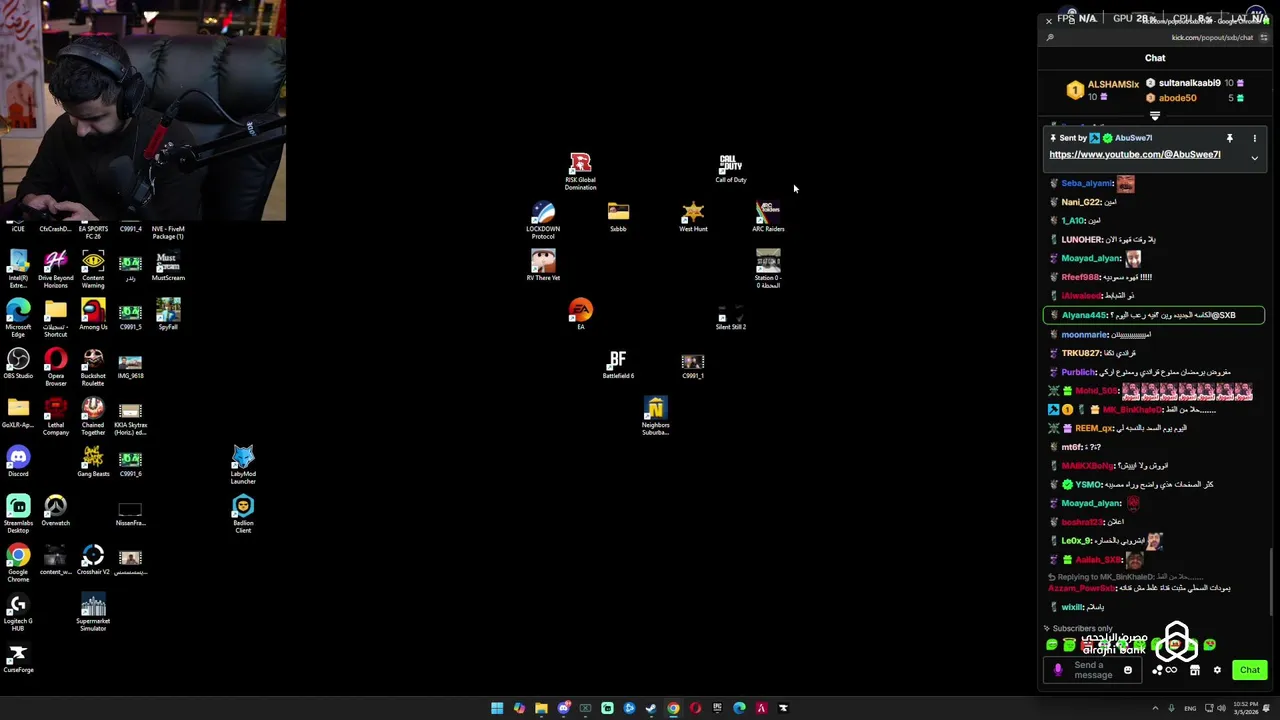This screenshot has height=720, width=1280.
Task: Open the EA app desktop icon
Action: point(580,315)
